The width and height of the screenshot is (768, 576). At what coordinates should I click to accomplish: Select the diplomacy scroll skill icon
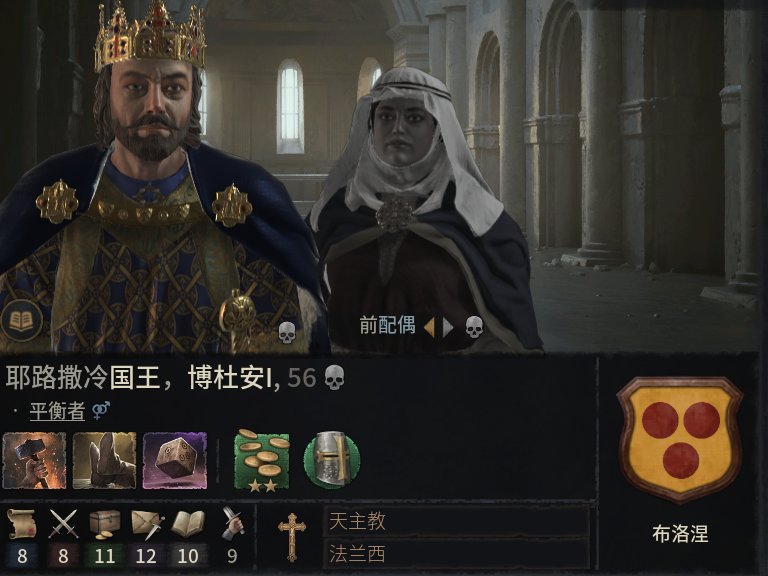(x=22, y=524)
